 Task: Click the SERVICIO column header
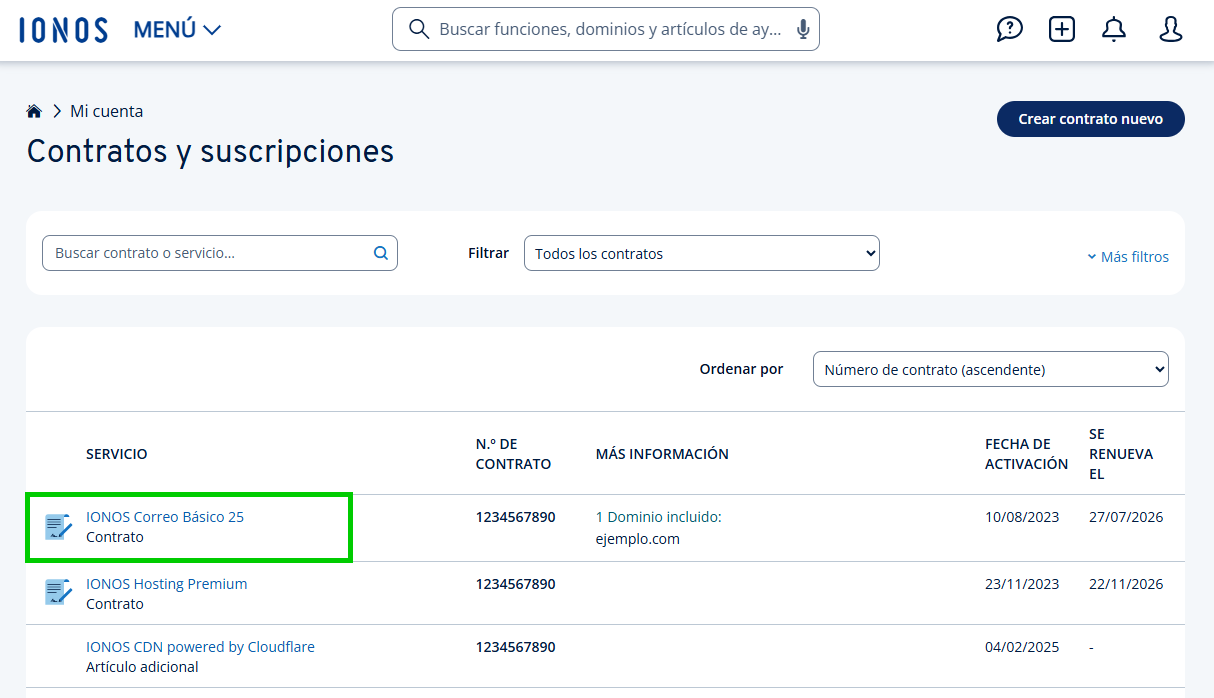[x=117, y=454]
